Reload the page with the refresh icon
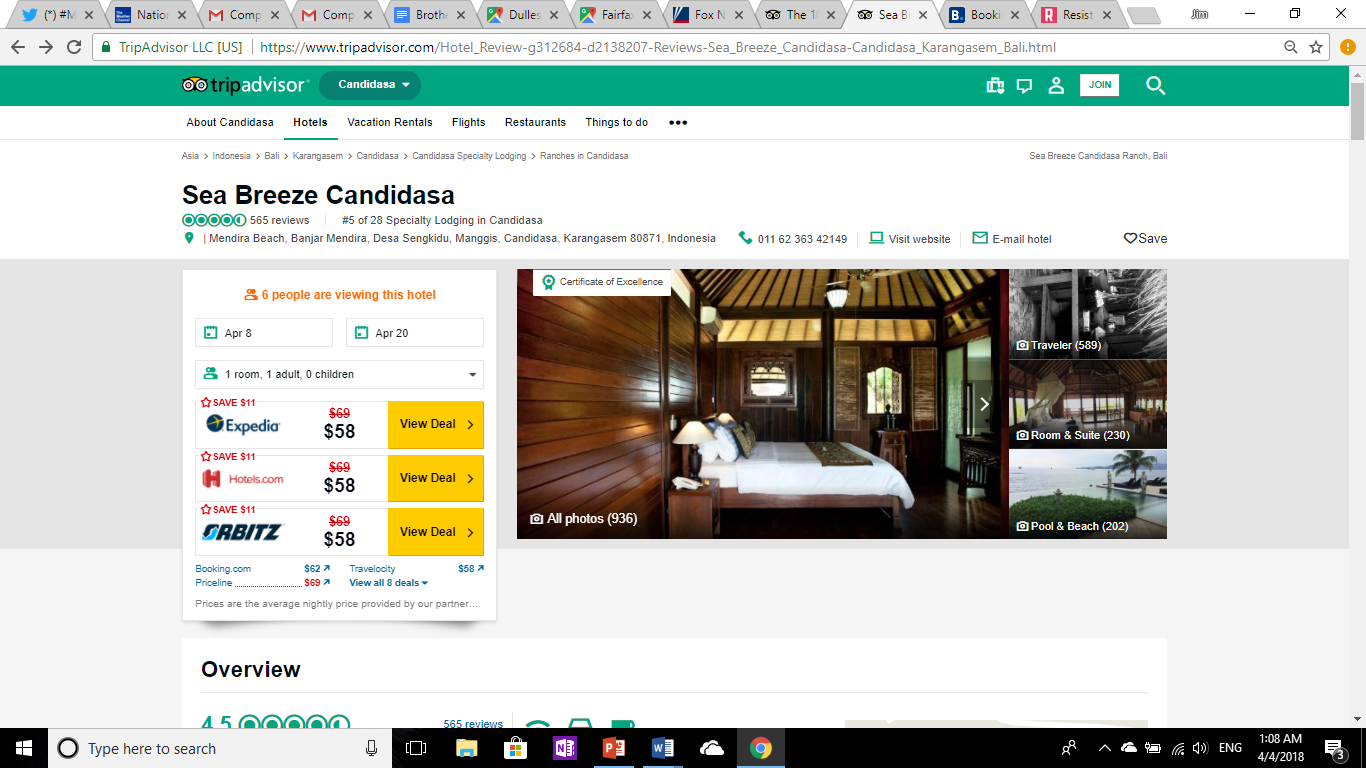This screenshot has width=1366, height=768. click(x=74, y=47)
